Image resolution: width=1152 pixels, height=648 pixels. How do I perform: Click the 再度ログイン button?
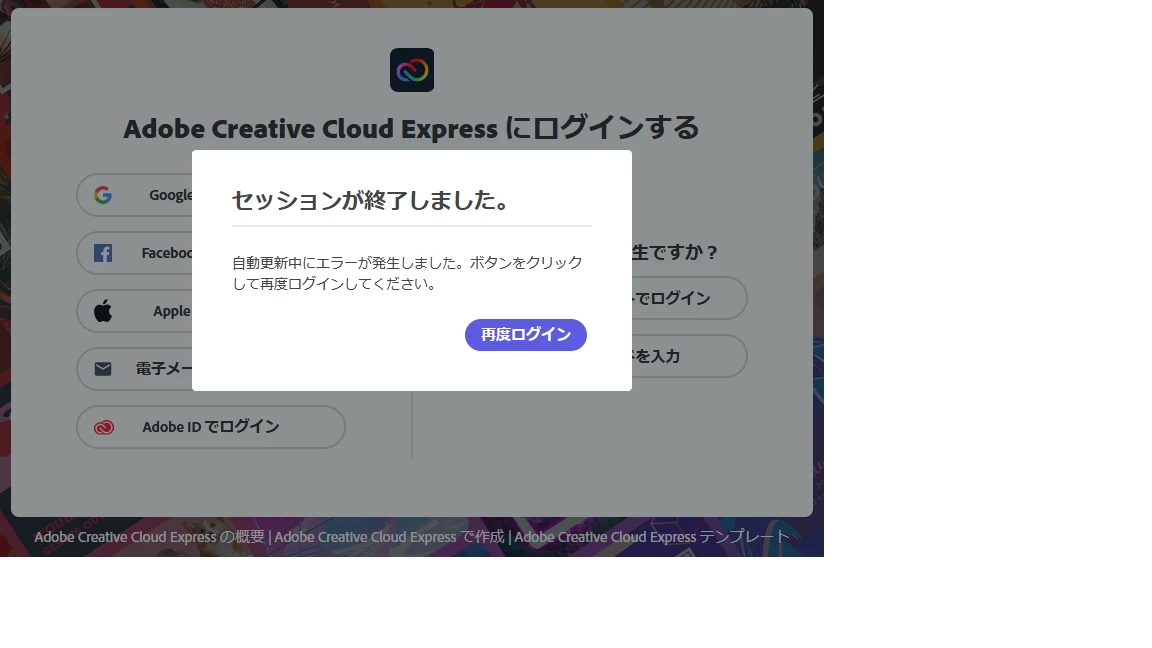(525, 334)
